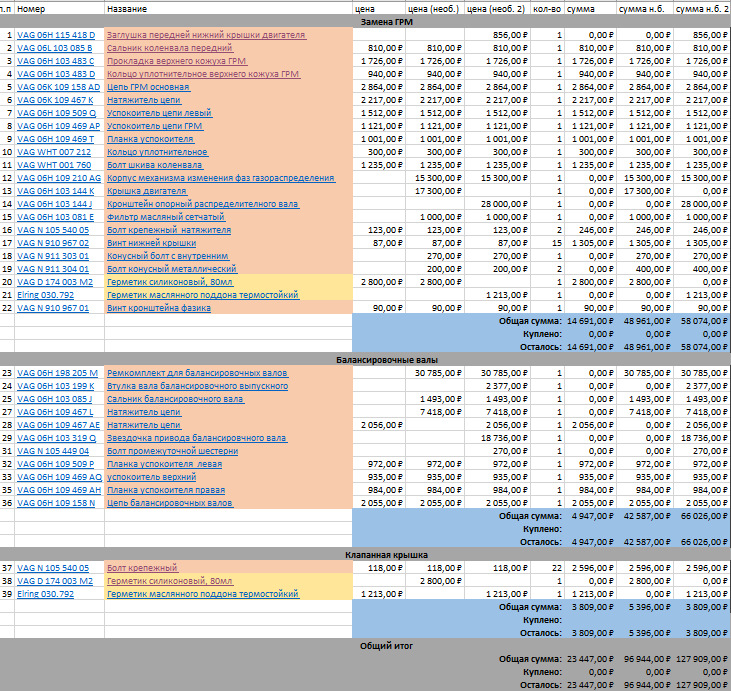Select the сумма н.б. column header
The height and width of the screenshot is (691, 731).
(645, 9)
